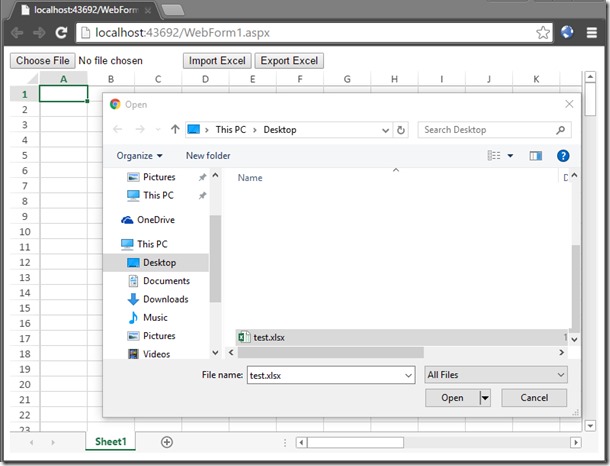Open the All Files type filter
The width and height of the screenshot is (610, 466).
496,375
